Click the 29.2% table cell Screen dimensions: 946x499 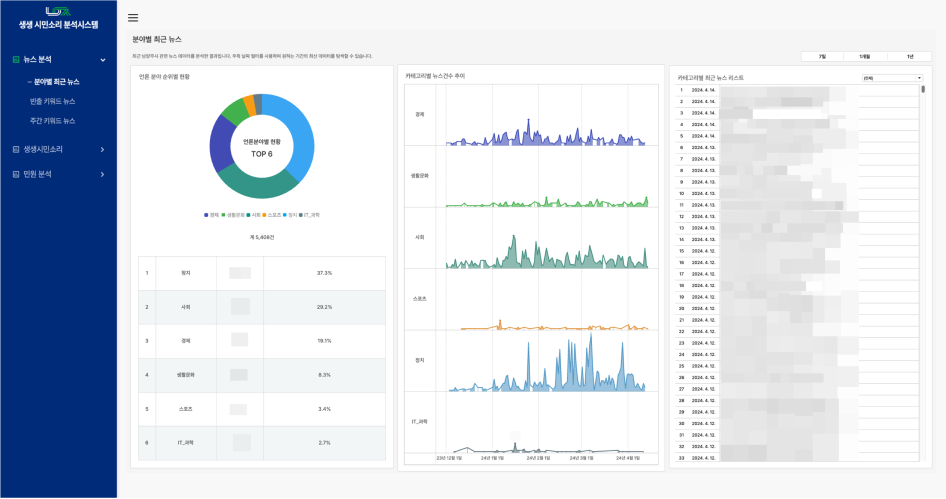(325, 307)
